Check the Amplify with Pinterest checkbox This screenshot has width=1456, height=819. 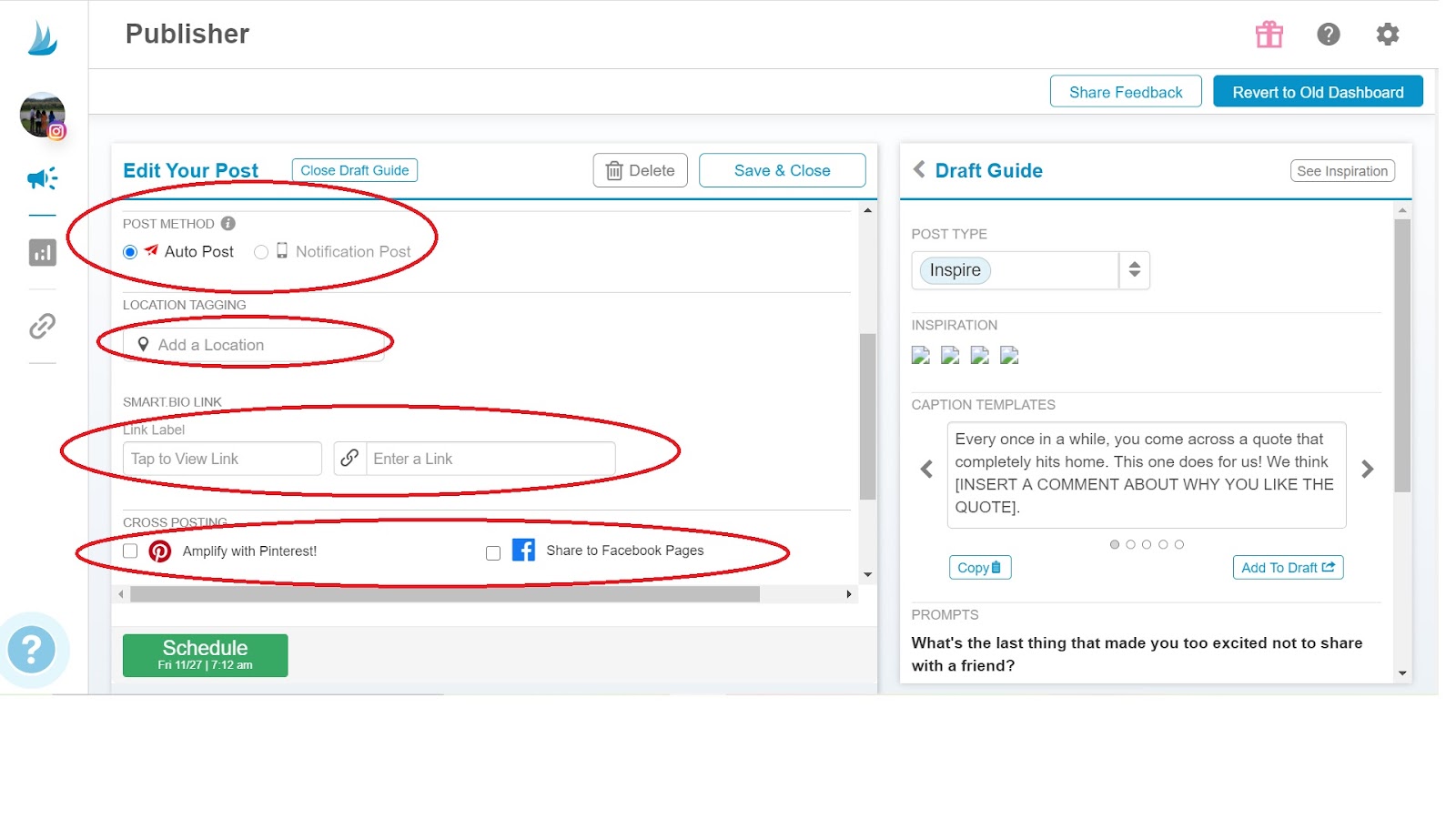point(130,551)
